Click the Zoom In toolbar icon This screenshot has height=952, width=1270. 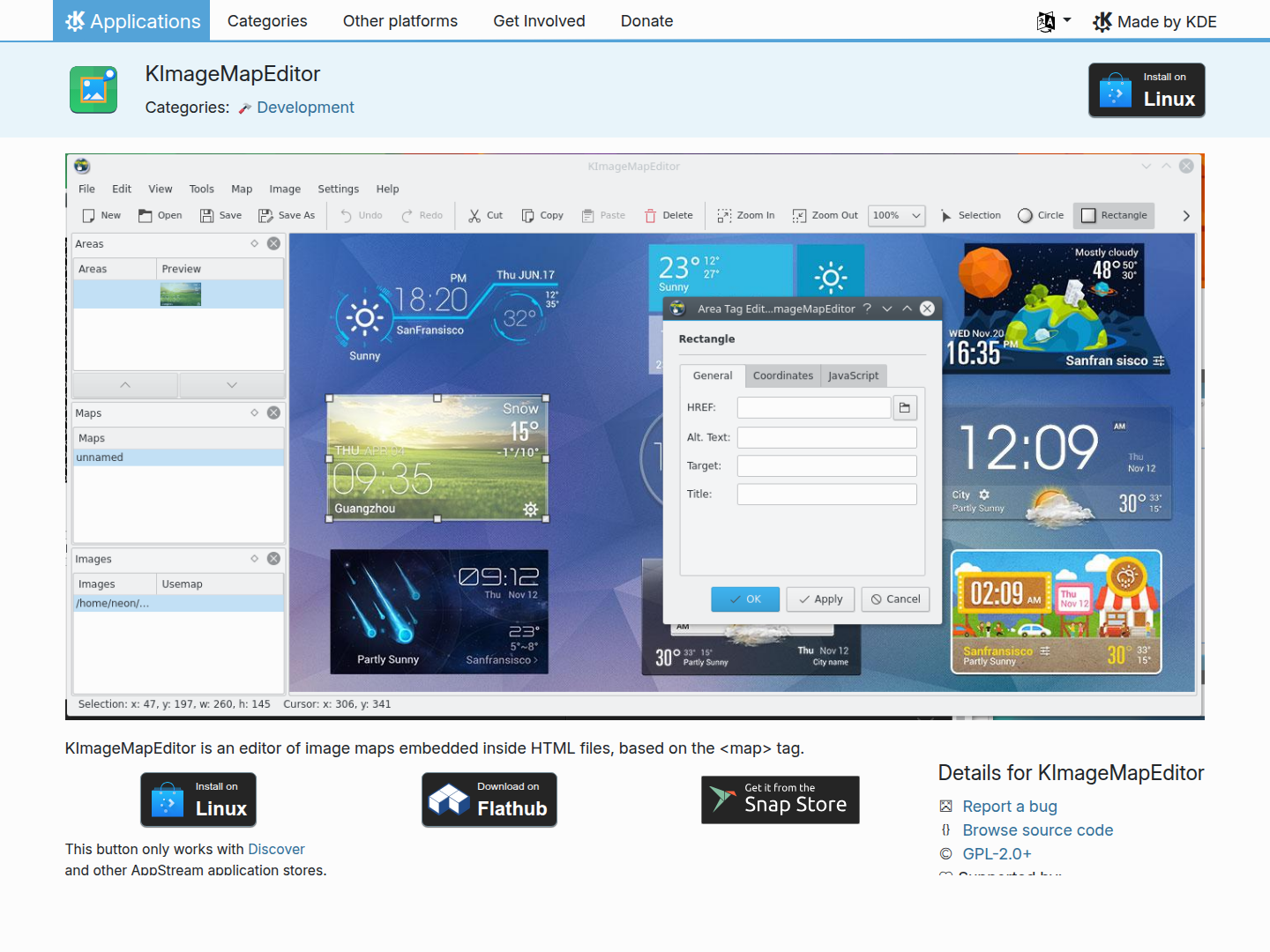click(725, 216)
